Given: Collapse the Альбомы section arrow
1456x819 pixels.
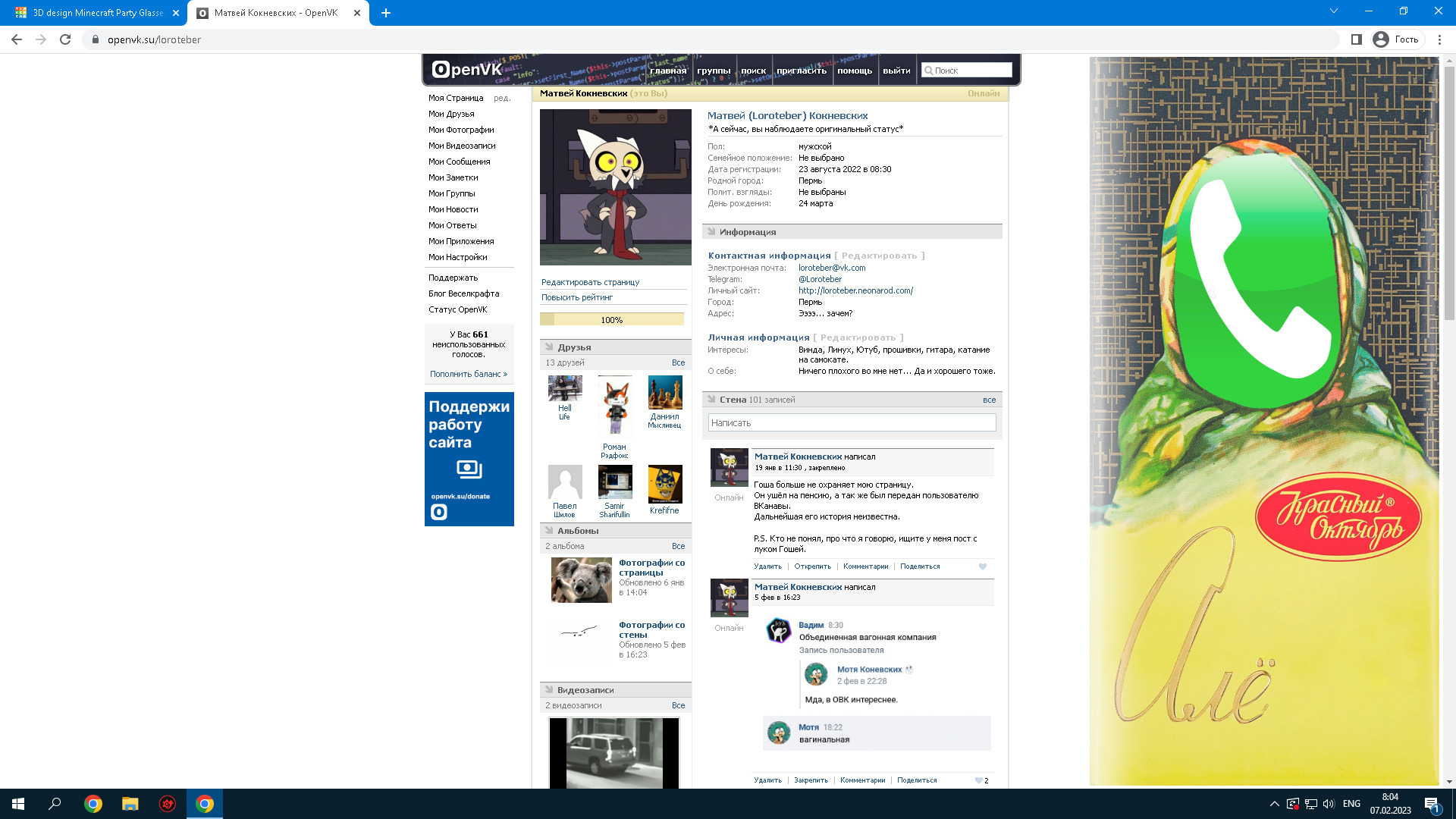Looking at the screenshot, I should tap(549, 531).
